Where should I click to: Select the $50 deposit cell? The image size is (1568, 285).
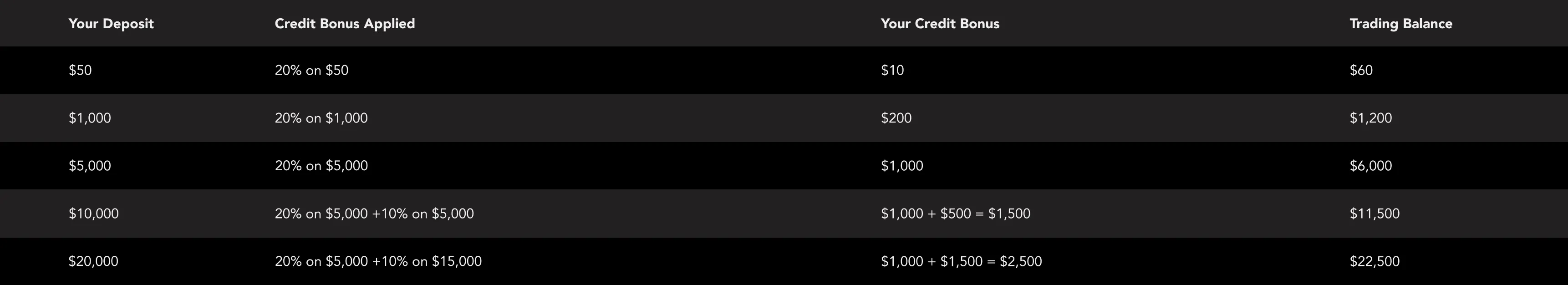tap(80, 70)
